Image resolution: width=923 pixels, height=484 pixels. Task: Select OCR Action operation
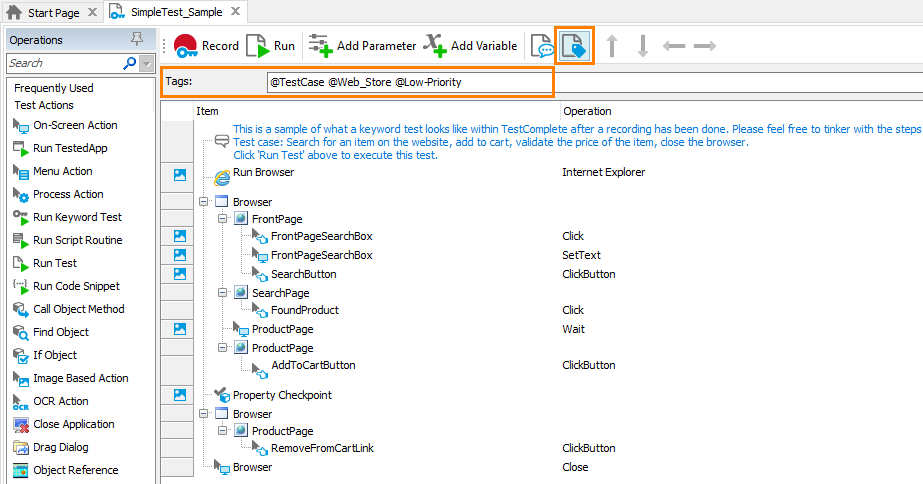coord(60,401)
